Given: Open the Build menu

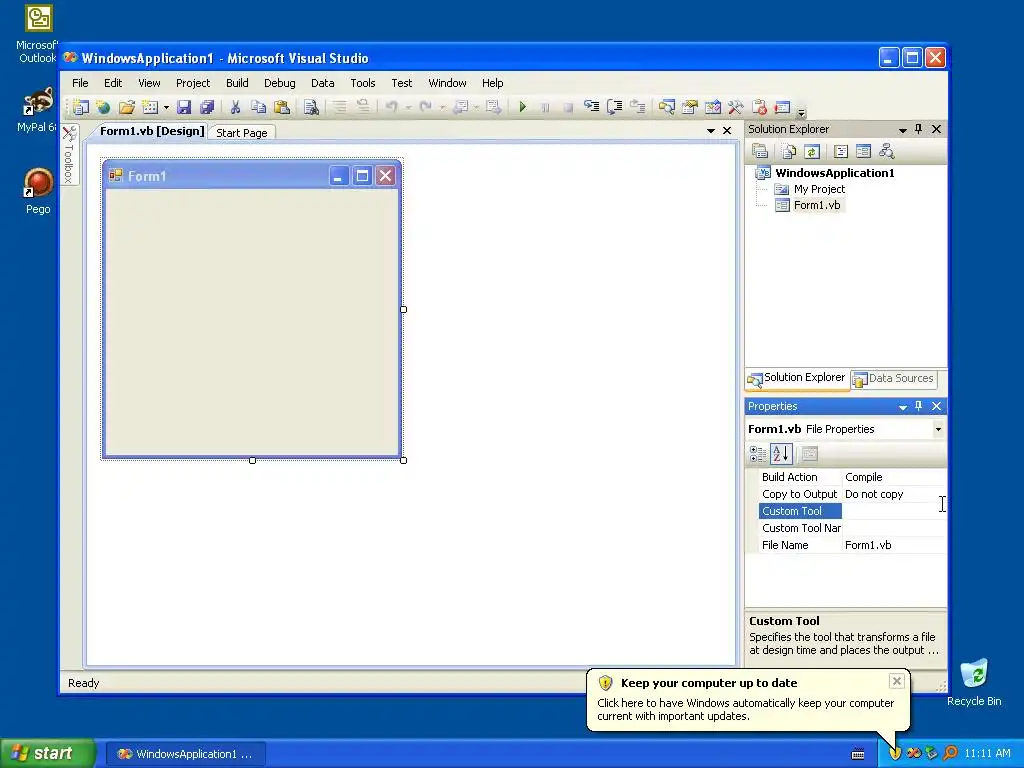Looking at the screenshot, I should click(x=237, y=83).
